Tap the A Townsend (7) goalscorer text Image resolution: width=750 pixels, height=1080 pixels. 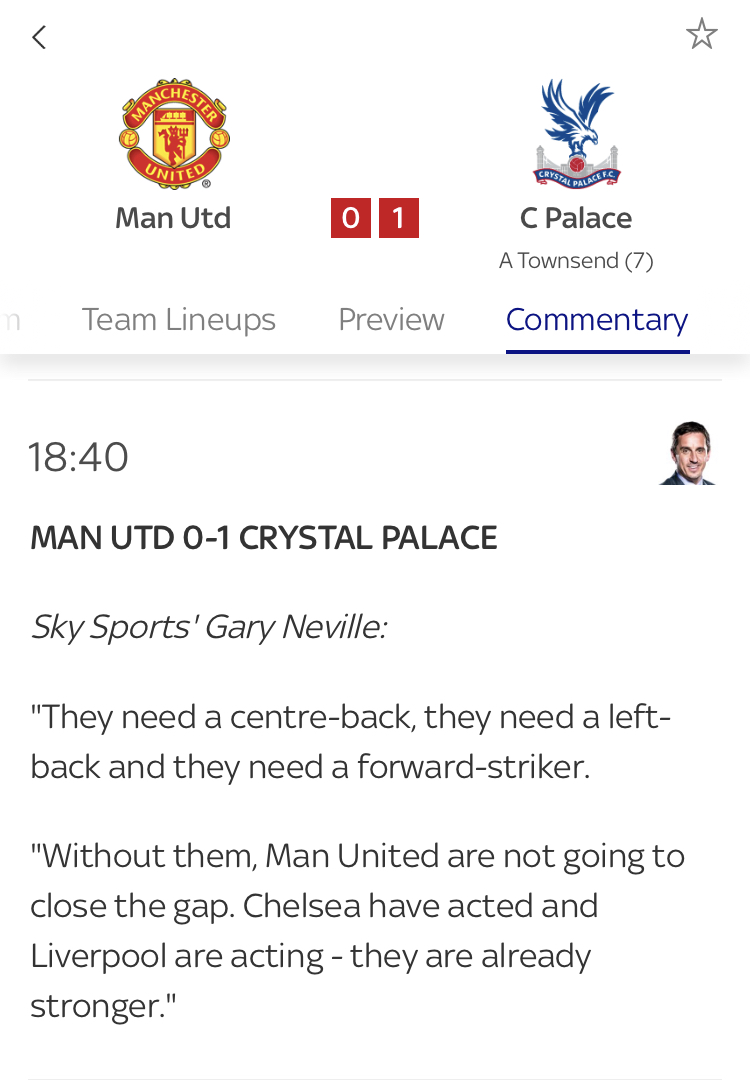tap(576, 261)
